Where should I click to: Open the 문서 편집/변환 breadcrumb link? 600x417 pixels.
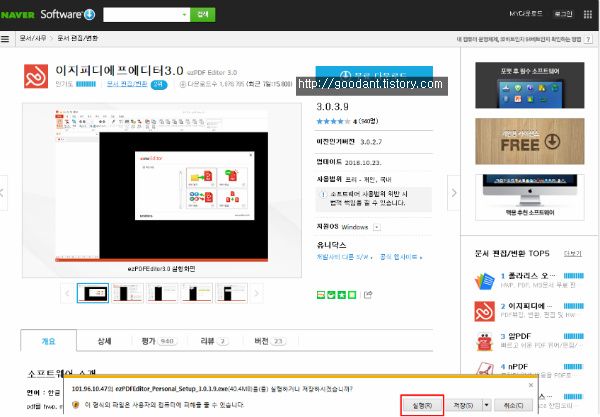[x=78, y=38]
